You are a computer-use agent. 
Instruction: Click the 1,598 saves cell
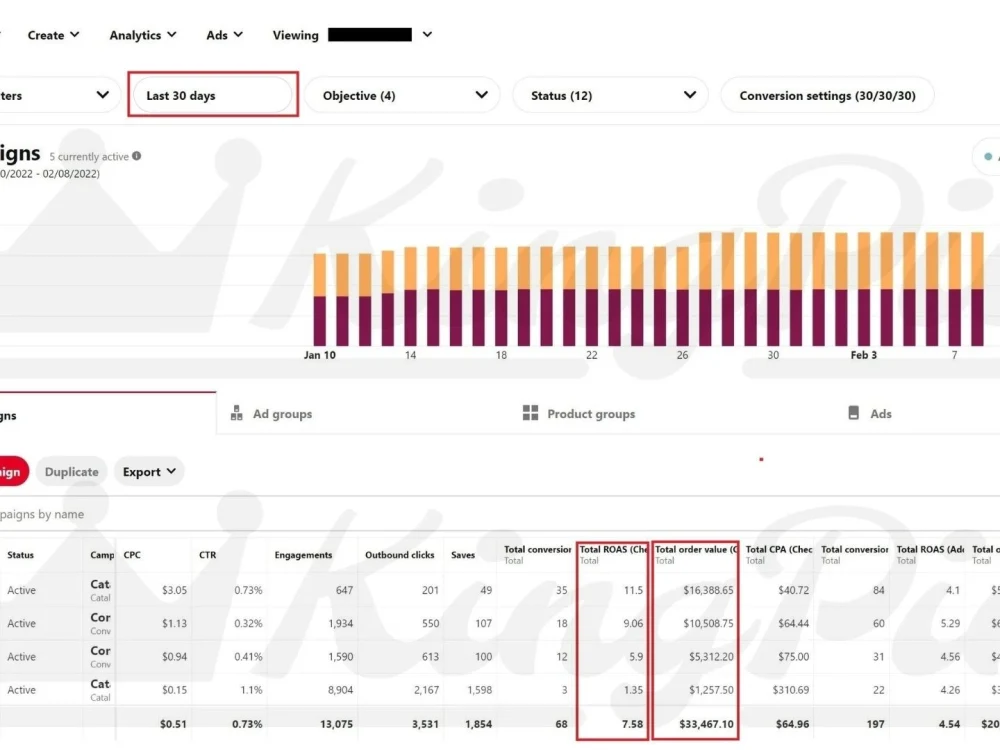point(479,690)
